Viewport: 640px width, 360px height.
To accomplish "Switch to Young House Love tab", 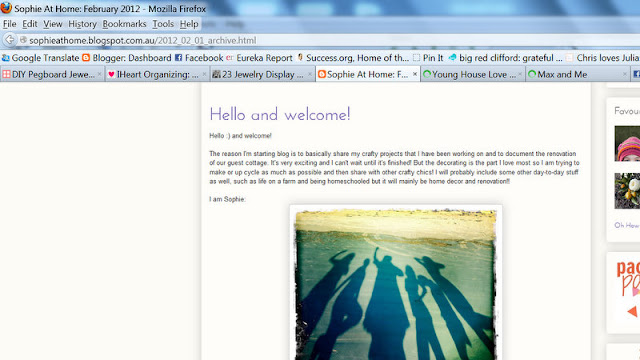I will (x=473, y=74).
